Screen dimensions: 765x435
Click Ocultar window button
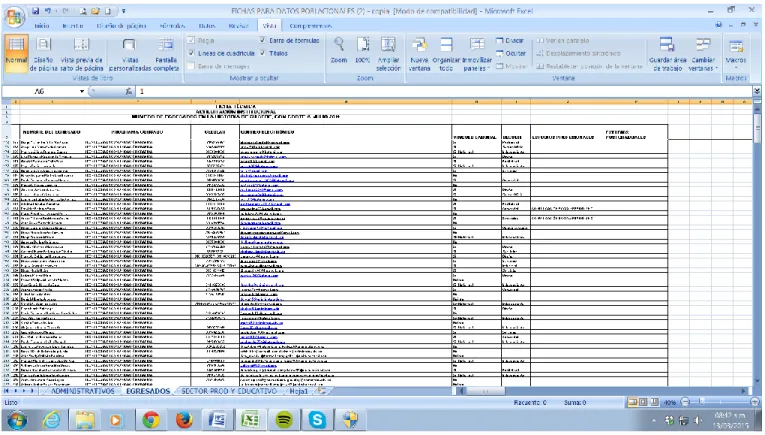tap(511, 53)
